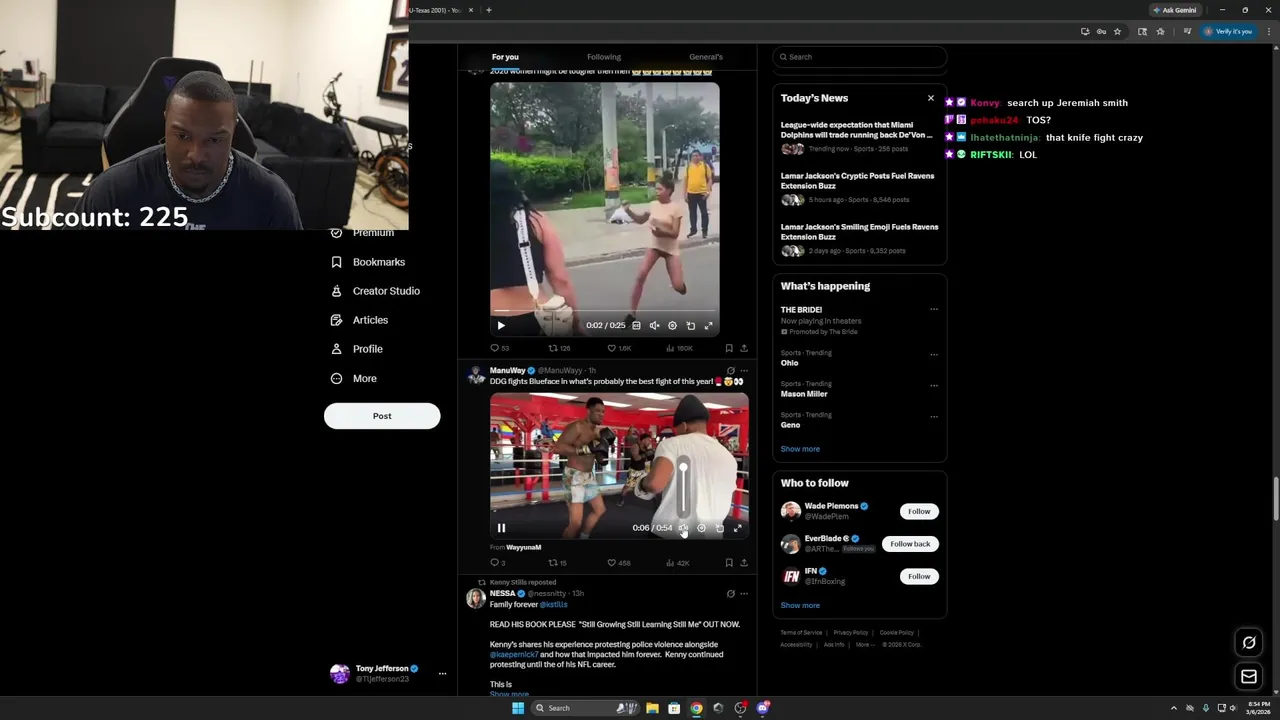1280x720 pixels.
Task: Reply to the post with 53 replies
Action: (x=499, y=348)
